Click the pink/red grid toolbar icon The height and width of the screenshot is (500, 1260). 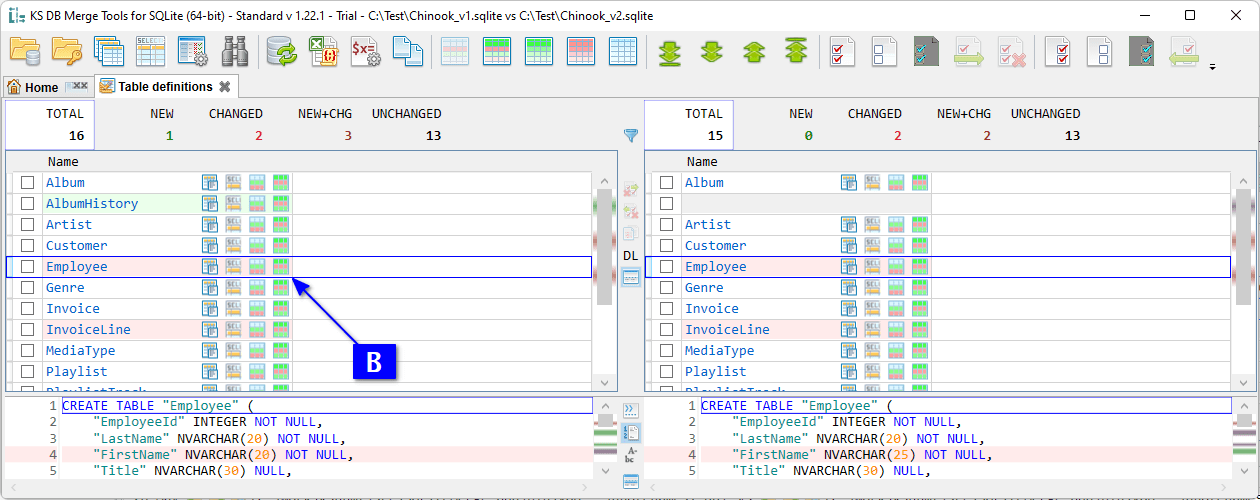point(581,50)
